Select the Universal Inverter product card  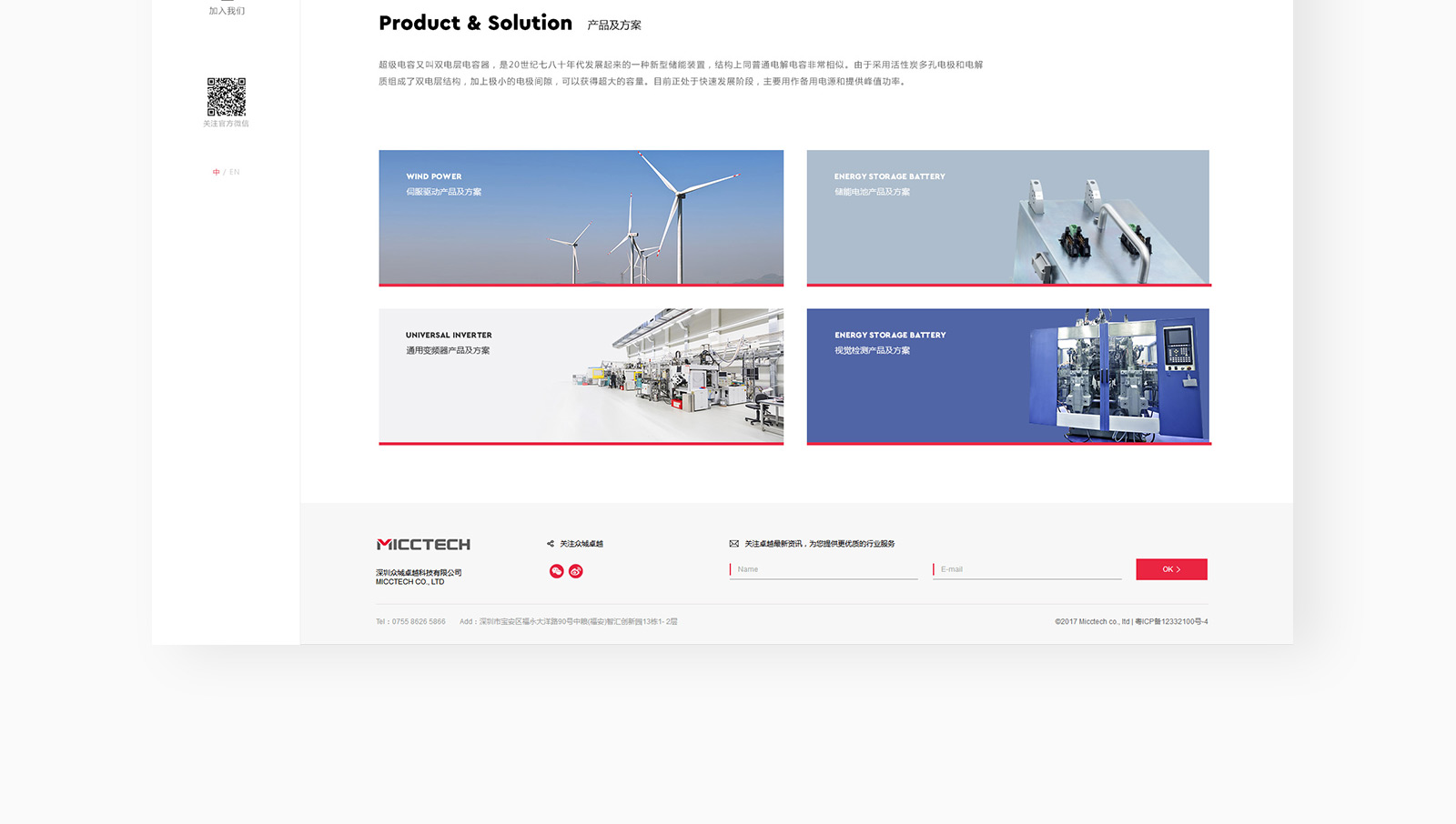pos(581,376)
